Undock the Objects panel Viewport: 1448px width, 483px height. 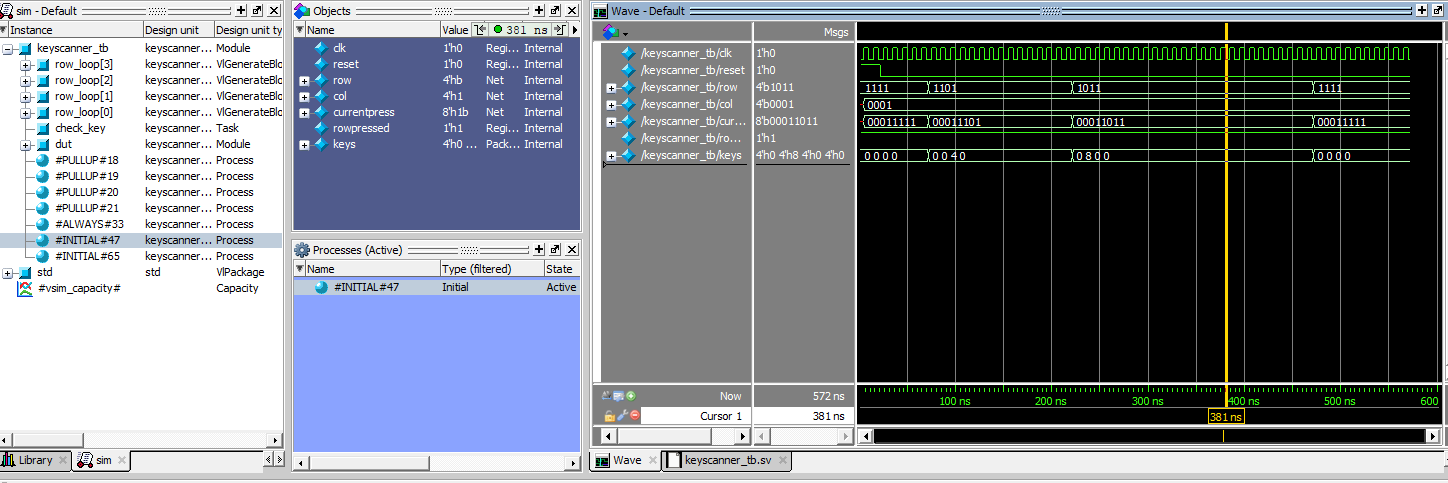click(x=556, y=10)
